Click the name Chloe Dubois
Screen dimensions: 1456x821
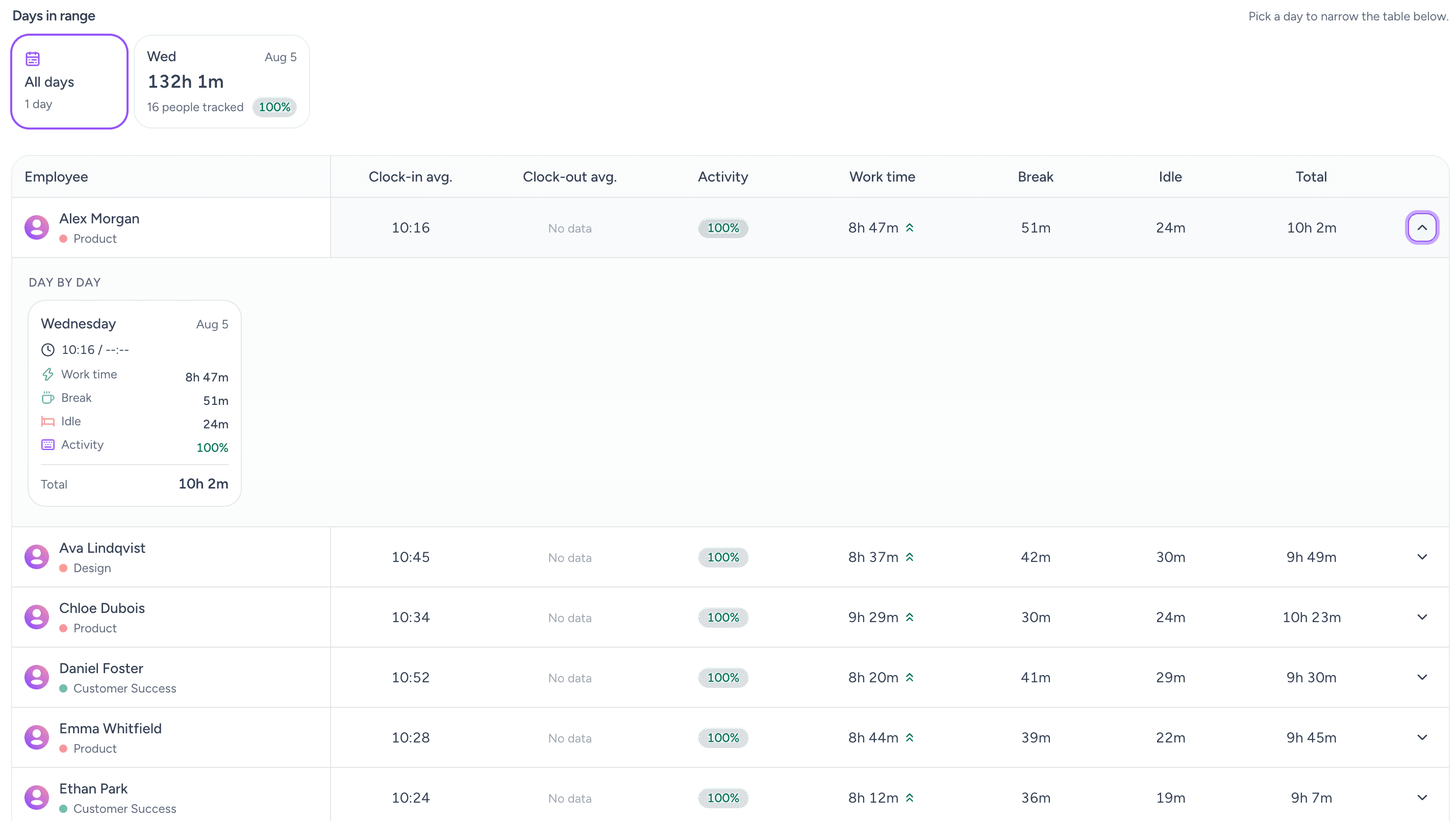103,608
